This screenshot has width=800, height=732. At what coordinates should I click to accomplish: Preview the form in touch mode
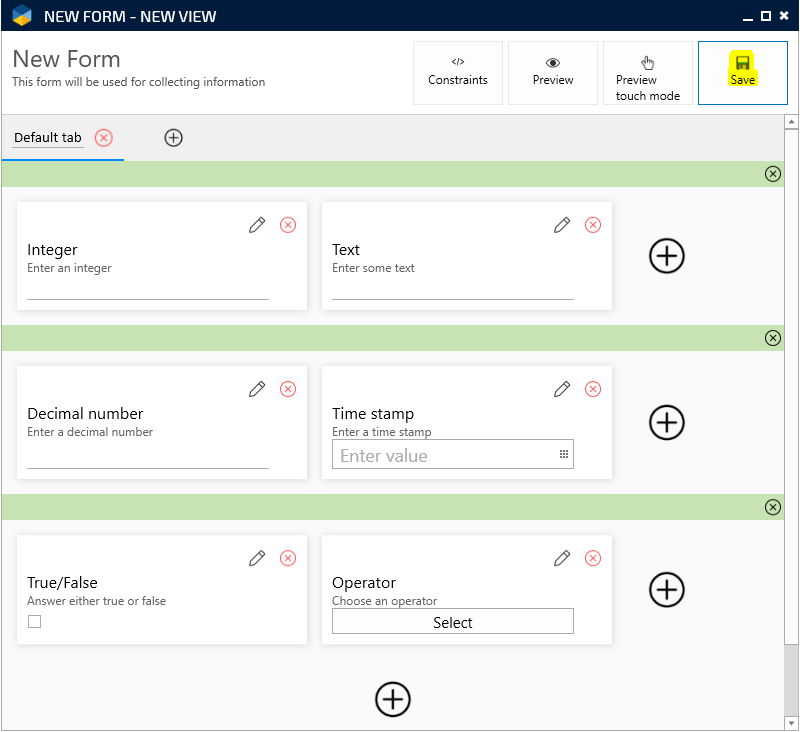point(647,72)
